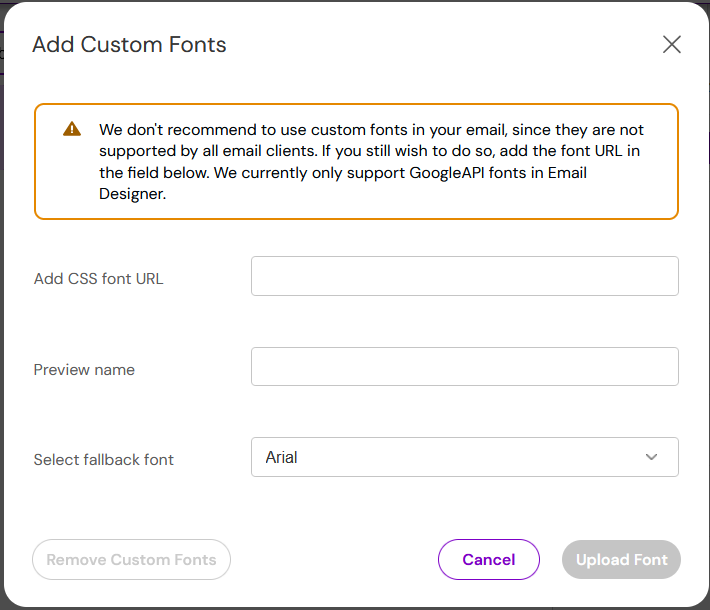Click the 'Add CSS font URL' label
The width and height of the screenshot is (710, 610).
tap(99, 279)
